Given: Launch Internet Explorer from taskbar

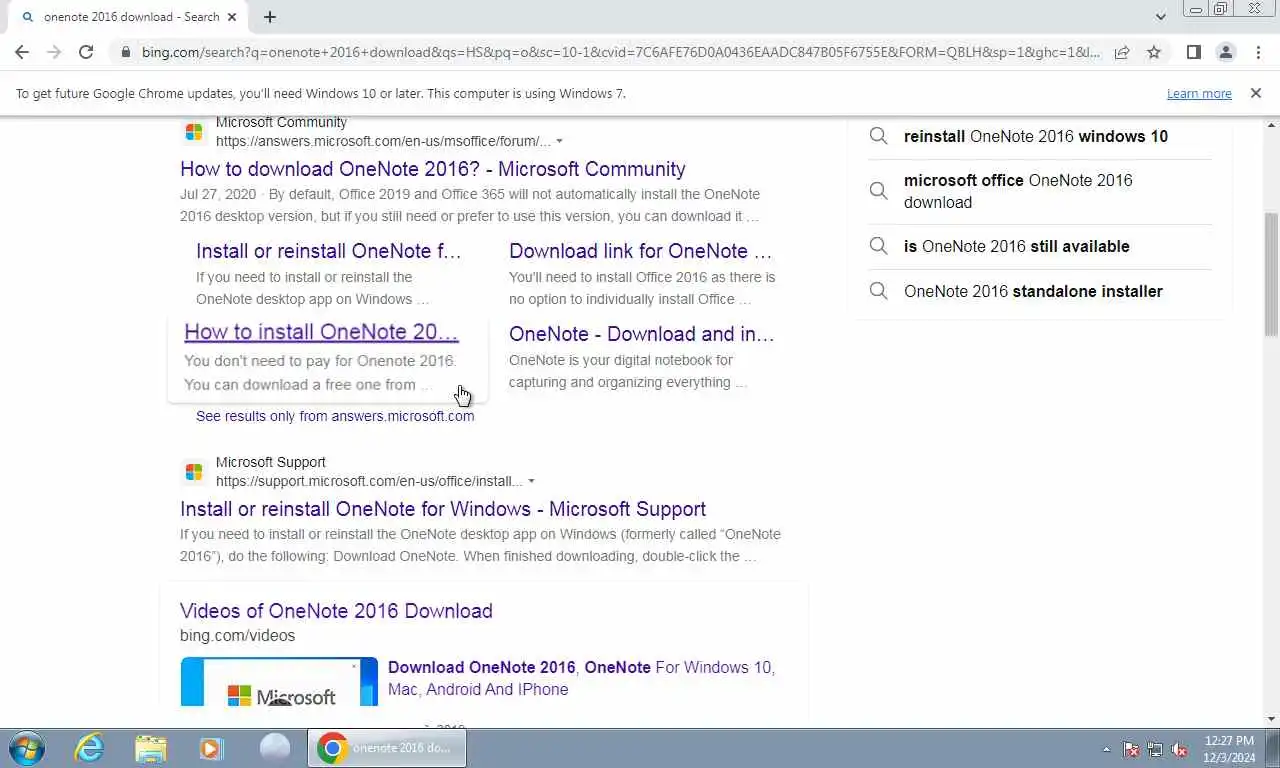Looking at the screenshot, I should [89, 748].
